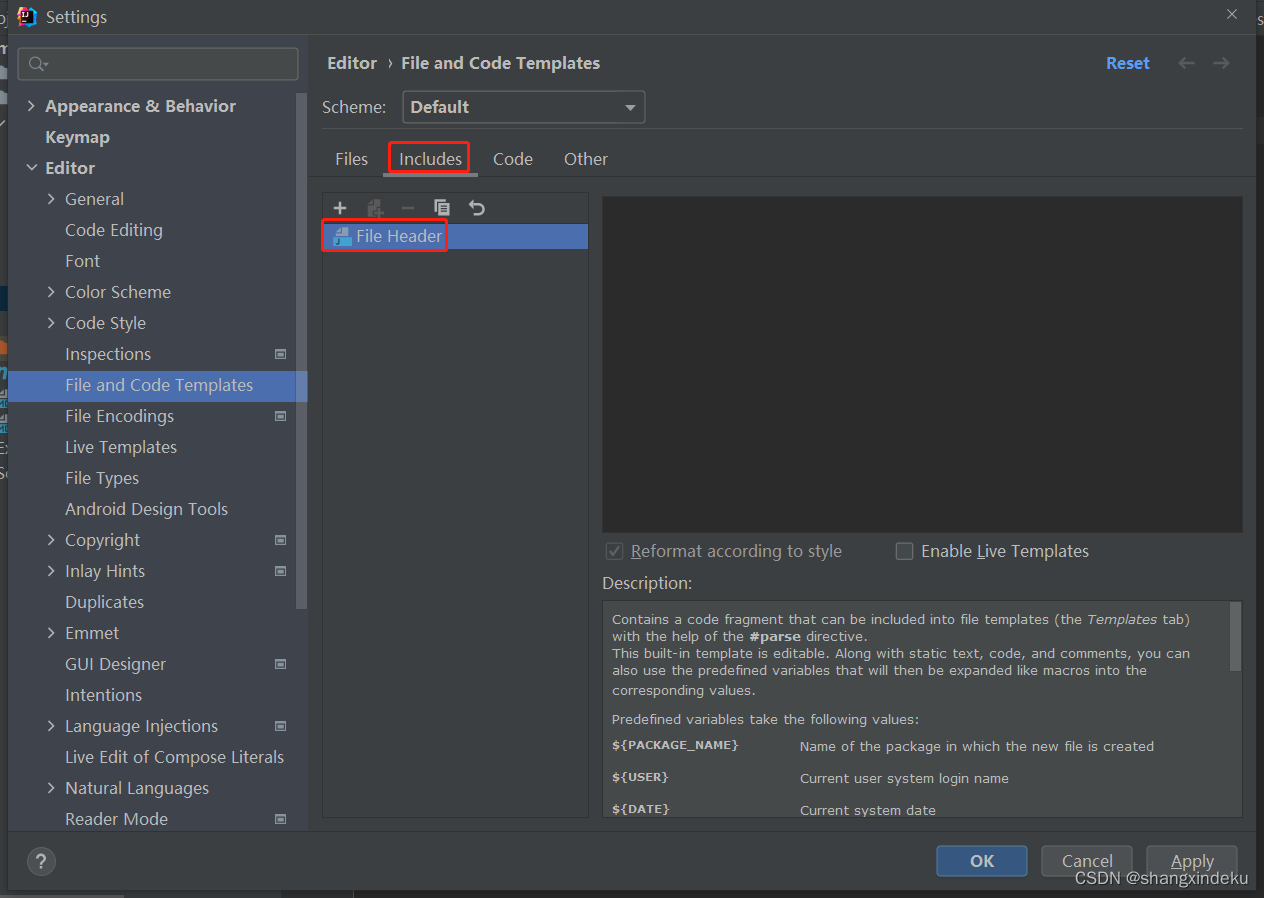Open Intentions settings
Image resolution: width=1264 pixels, height=898 pixels.
pos(103,695)
